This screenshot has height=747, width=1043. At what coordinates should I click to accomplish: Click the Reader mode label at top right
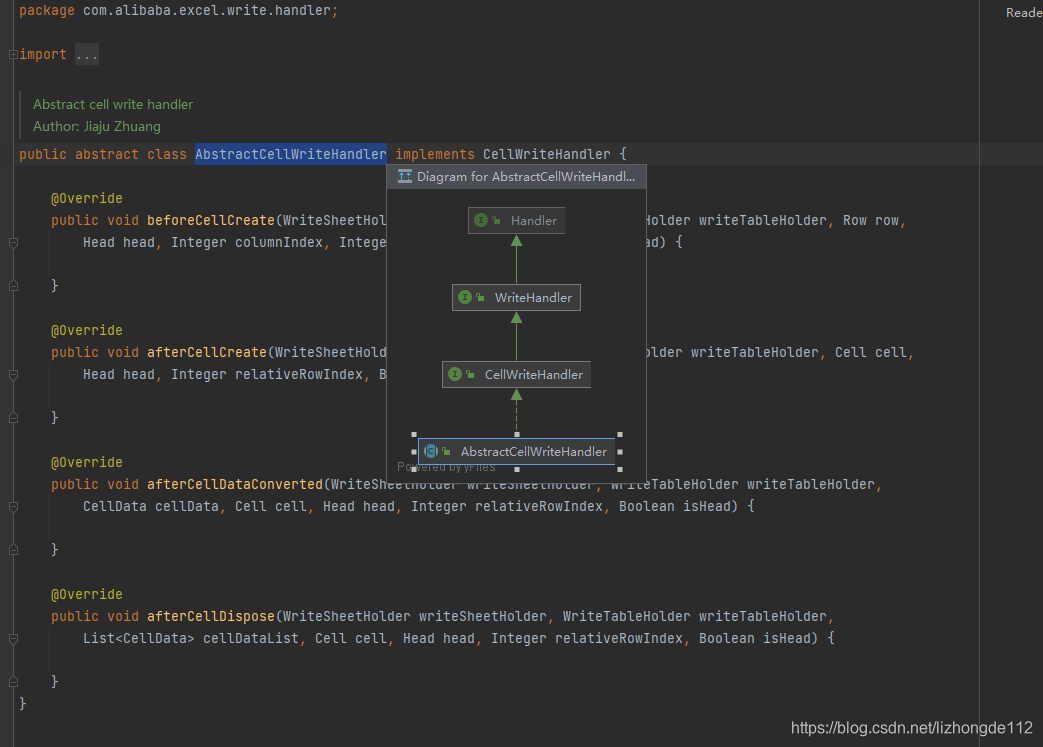tap(1024, 12)
